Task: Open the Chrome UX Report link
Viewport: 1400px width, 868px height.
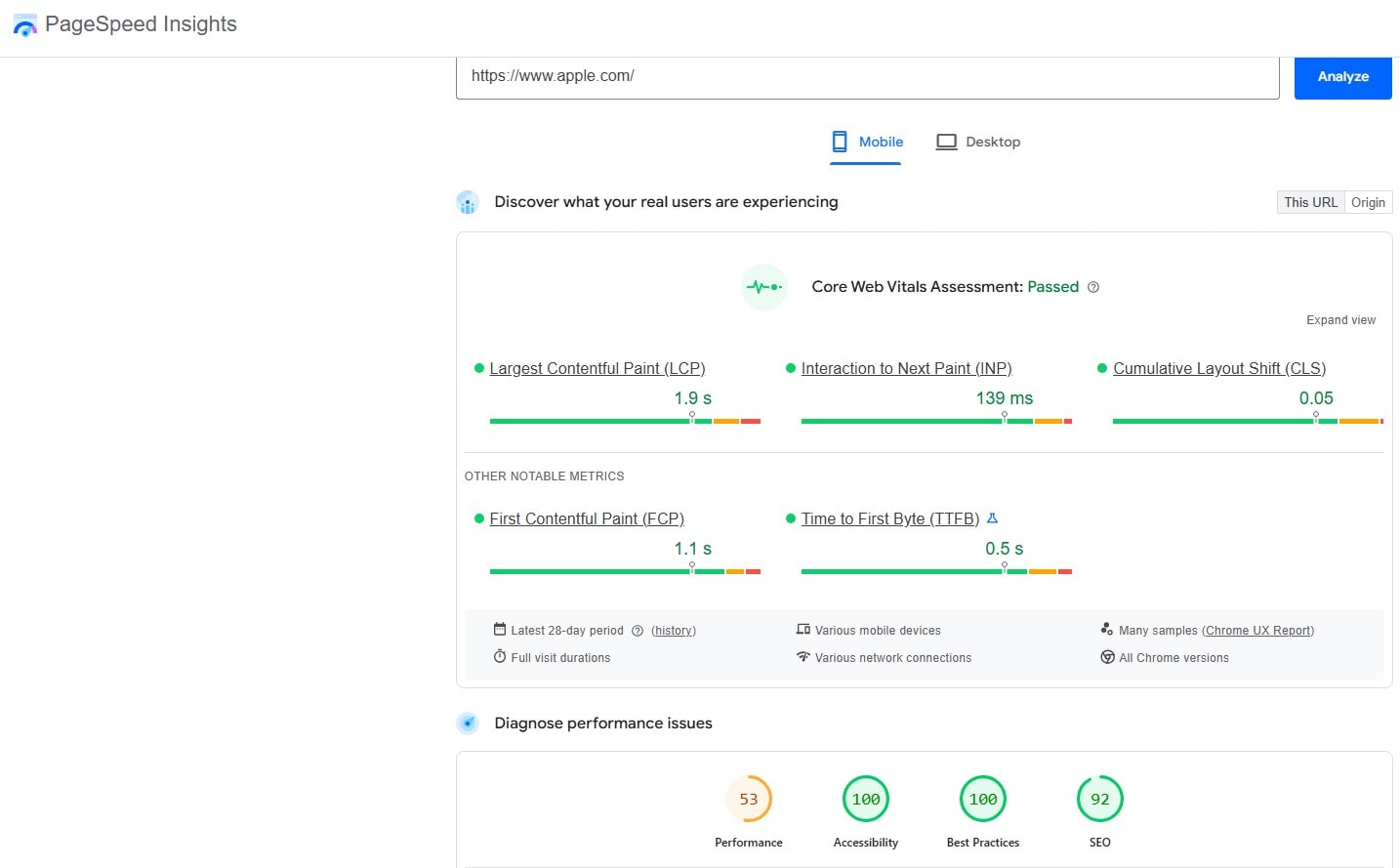Action: coord(1258,631)
